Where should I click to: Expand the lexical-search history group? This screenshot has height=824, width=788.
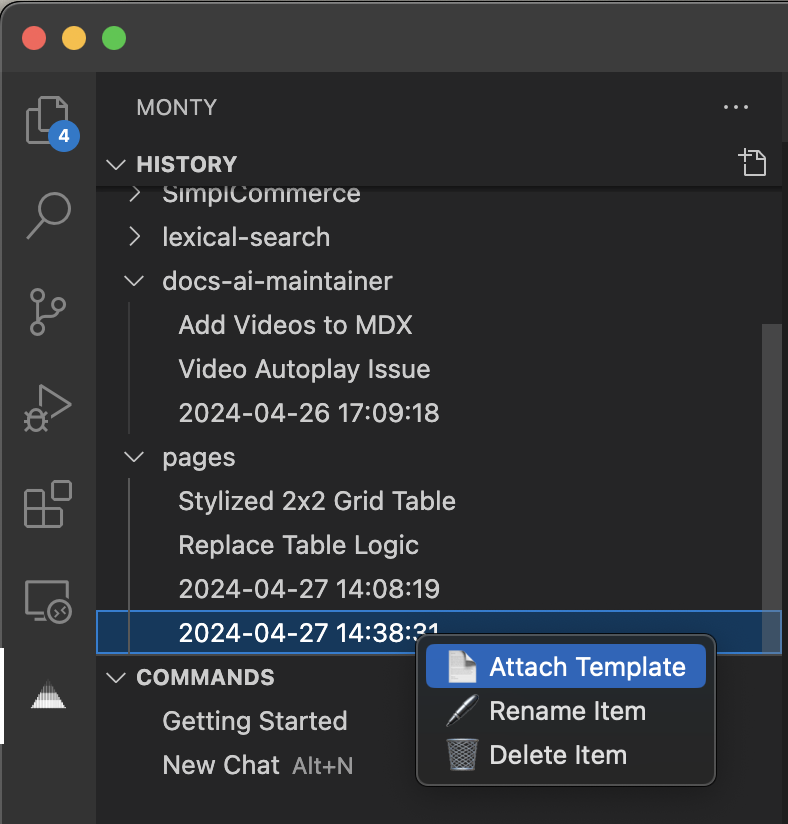tap(135, 237)
